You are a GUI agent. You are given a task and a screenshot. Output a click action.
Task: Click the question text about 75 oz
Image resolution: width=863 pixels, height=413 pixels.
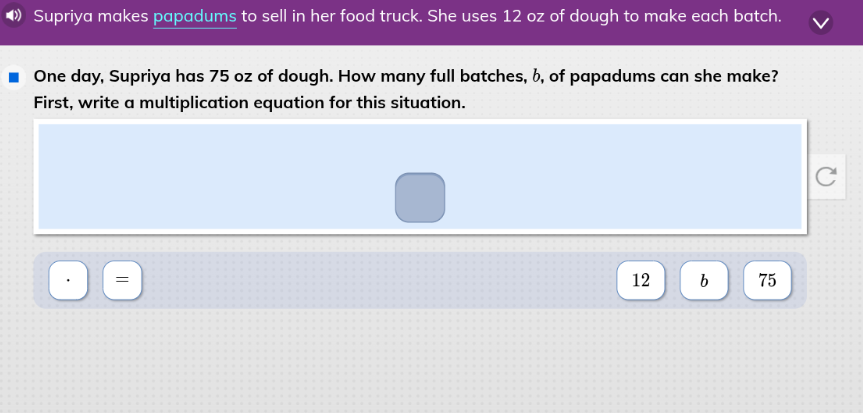coord(250,77)
